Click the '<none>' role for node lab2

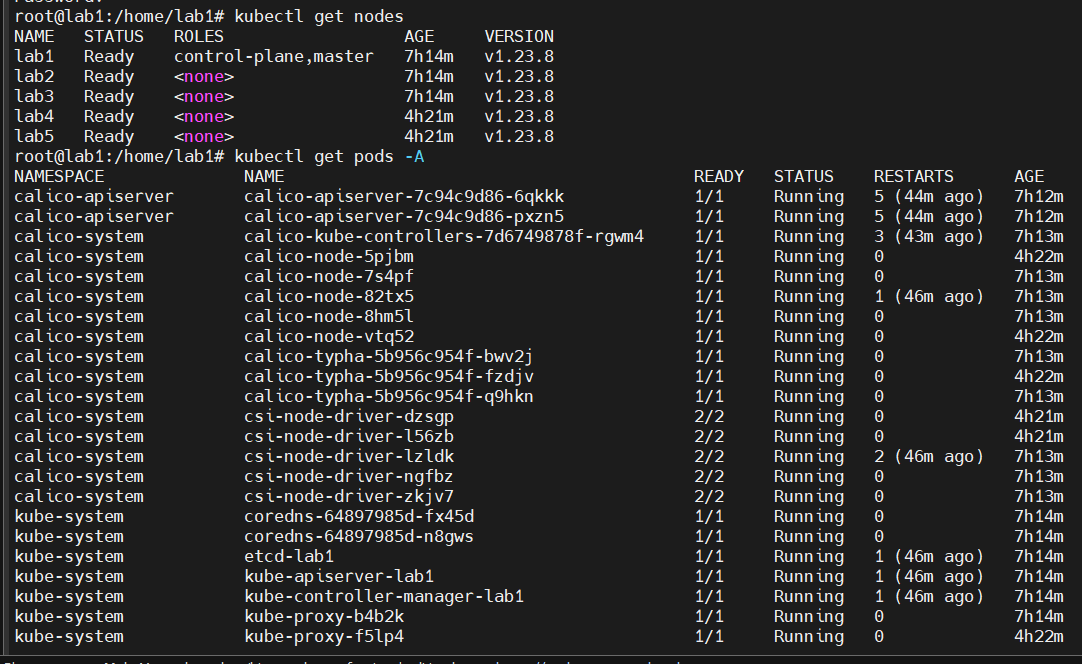(204, 76)
